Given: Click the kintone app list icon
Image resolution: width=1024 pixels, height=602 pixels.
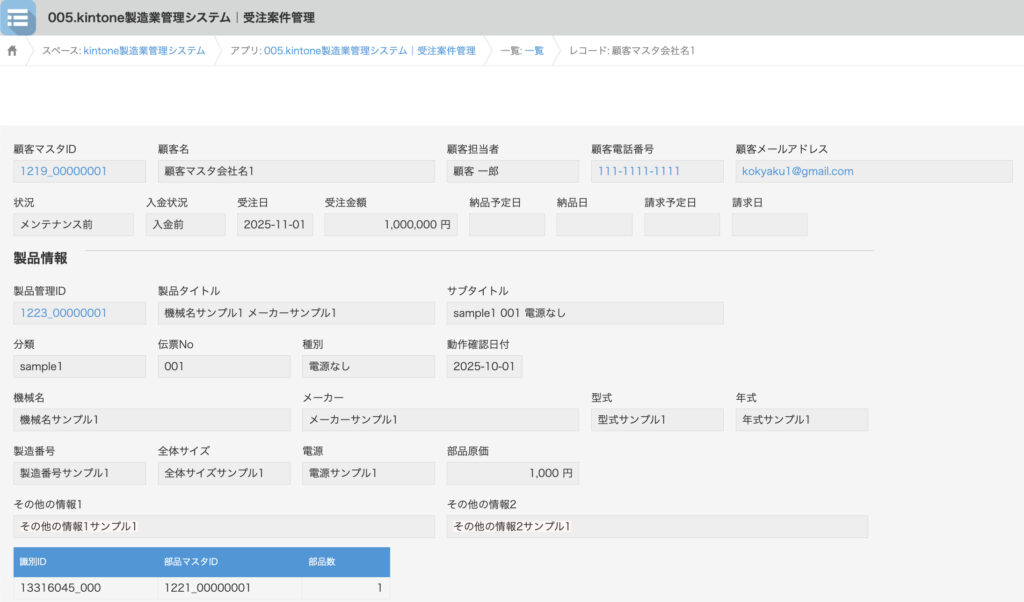Looking at the screenshot, I should 18,18.
